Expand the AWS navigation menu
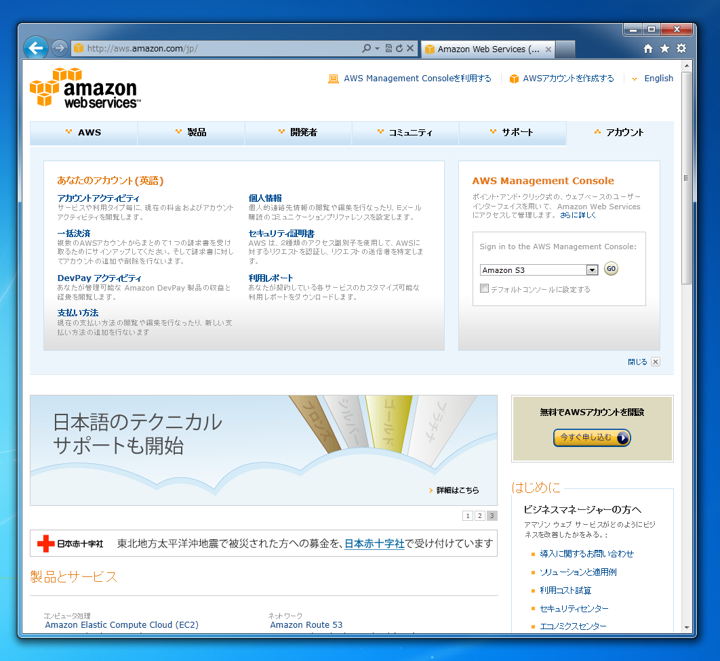 click(x=84, y=133)
